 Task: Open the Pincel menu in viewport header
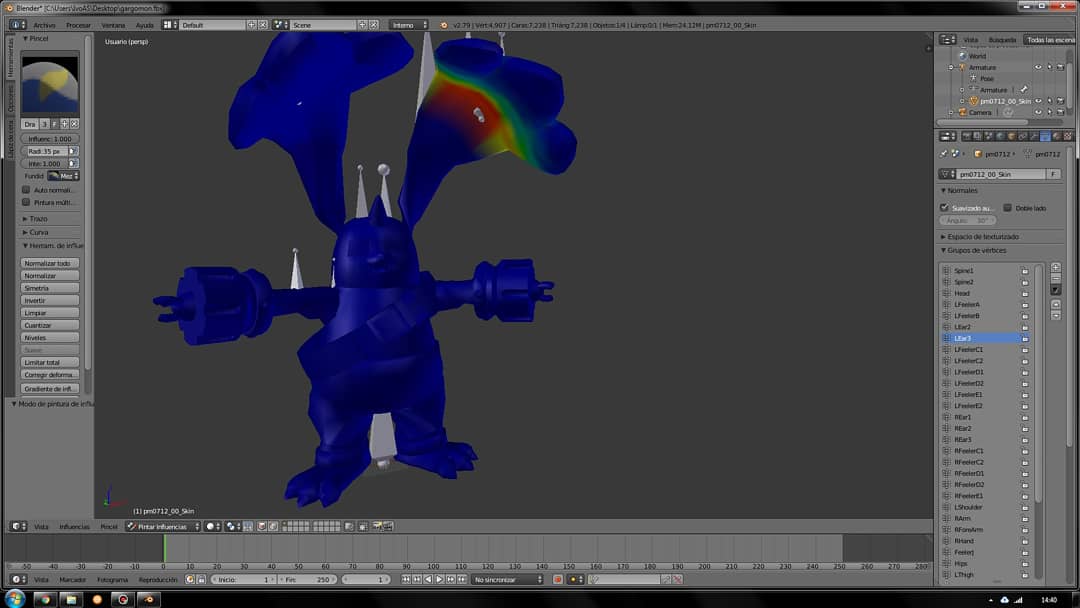[x=109, y=527]
